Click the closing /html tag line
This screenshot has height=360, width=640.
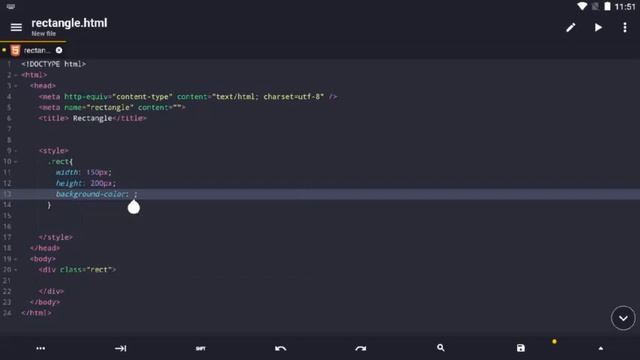36,313
